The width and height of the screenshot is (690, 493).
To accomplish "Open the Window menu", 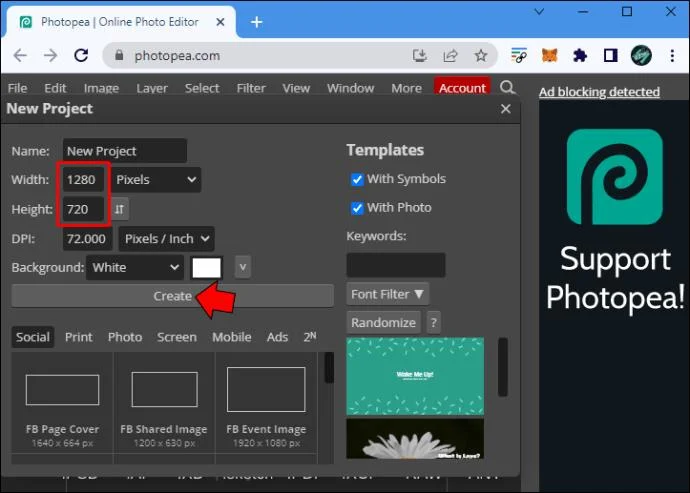I will point(350,88).
